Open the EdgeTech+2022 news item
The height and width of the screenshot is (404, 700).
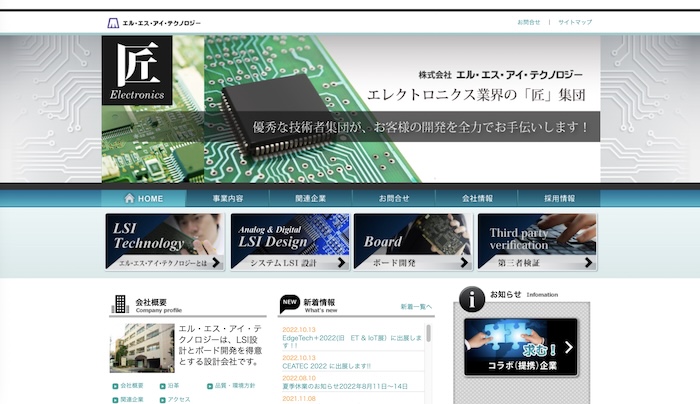pyautogui.click(x=352, y=342)
